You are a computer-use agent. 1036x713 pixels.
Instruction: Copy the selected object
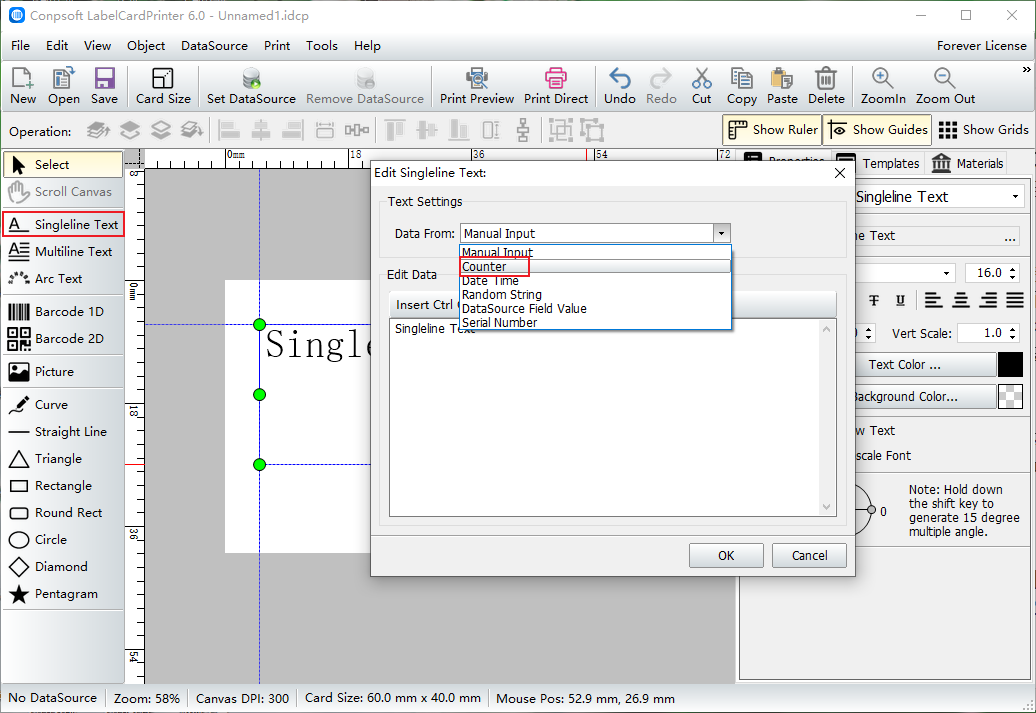point(741,86)
